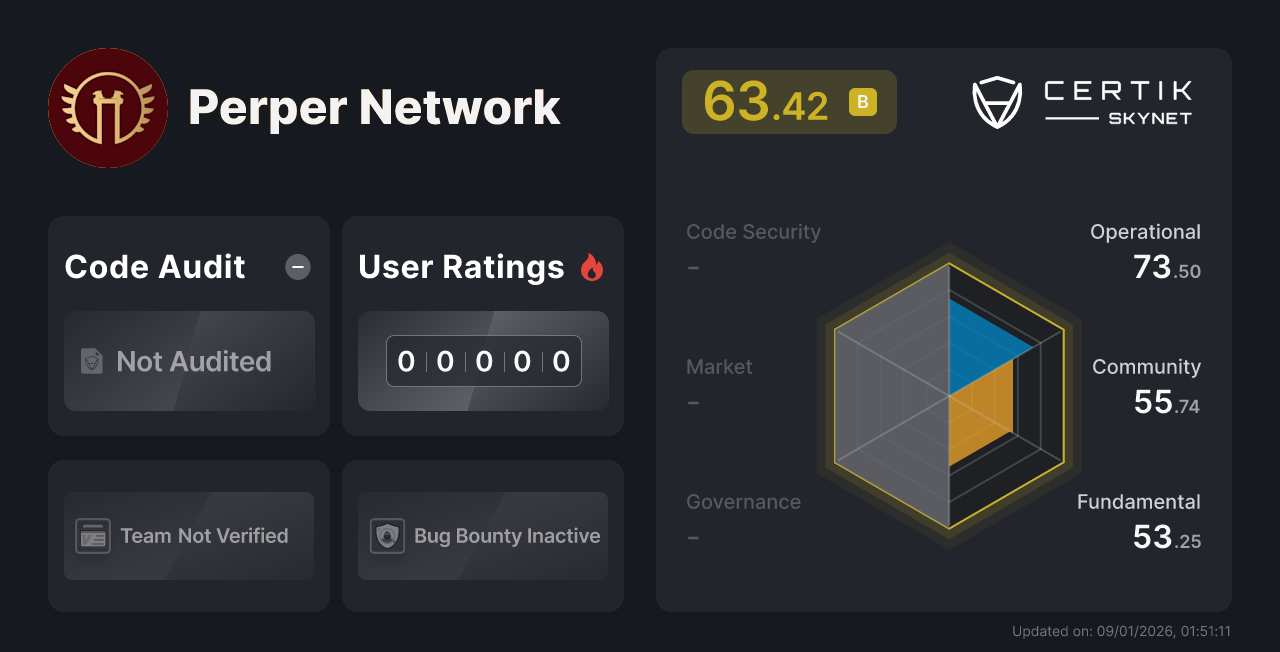Expand the Market metric details
The image size is (1280, 652).
719,383
